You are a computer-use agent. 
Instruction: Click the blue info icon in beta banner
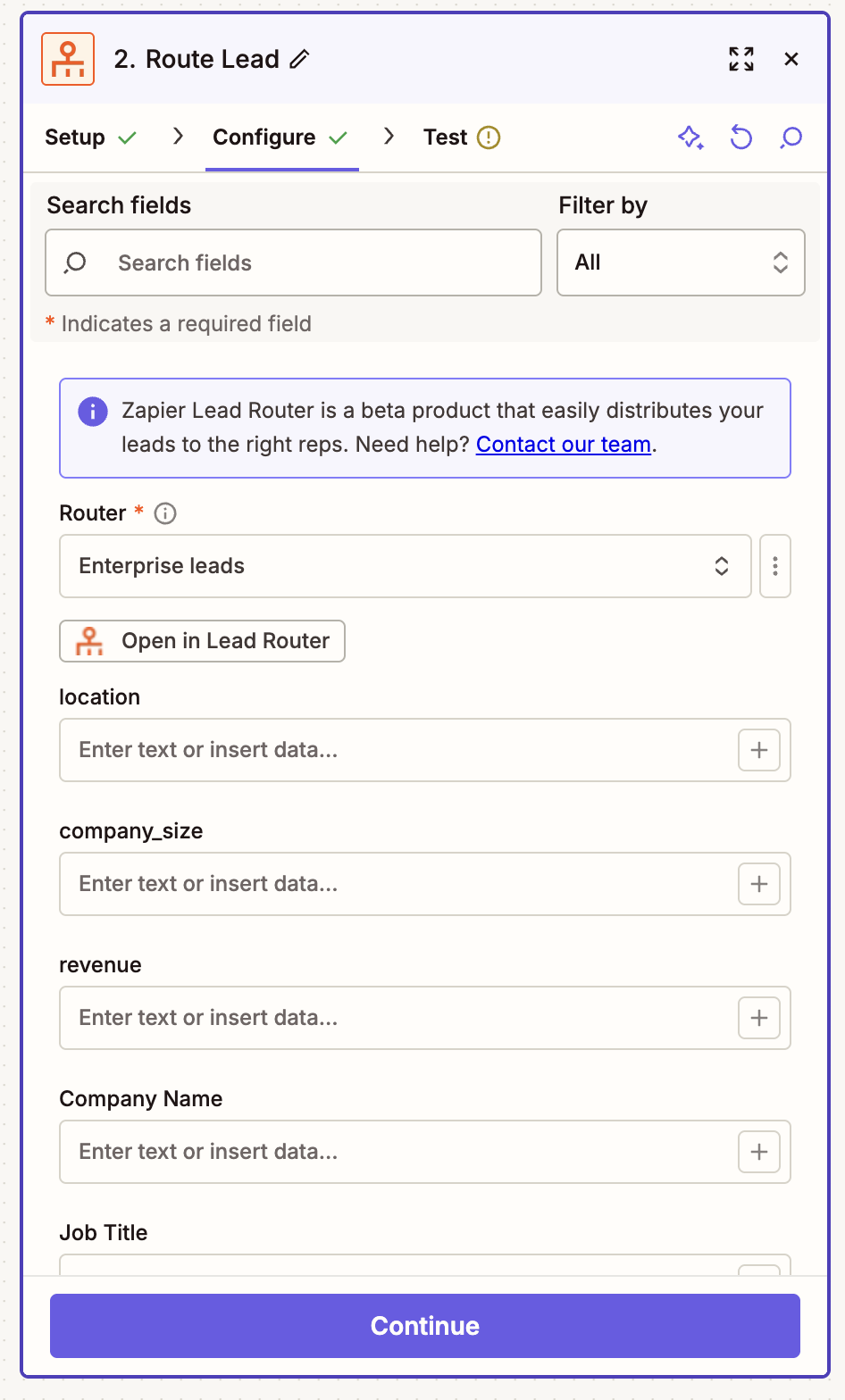93,411
